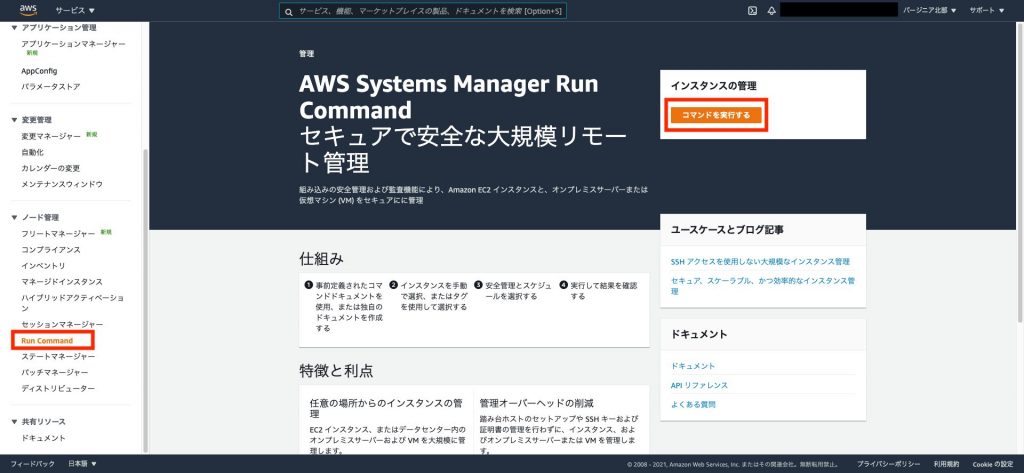Open the API リファレンス link

coord(699,385)
